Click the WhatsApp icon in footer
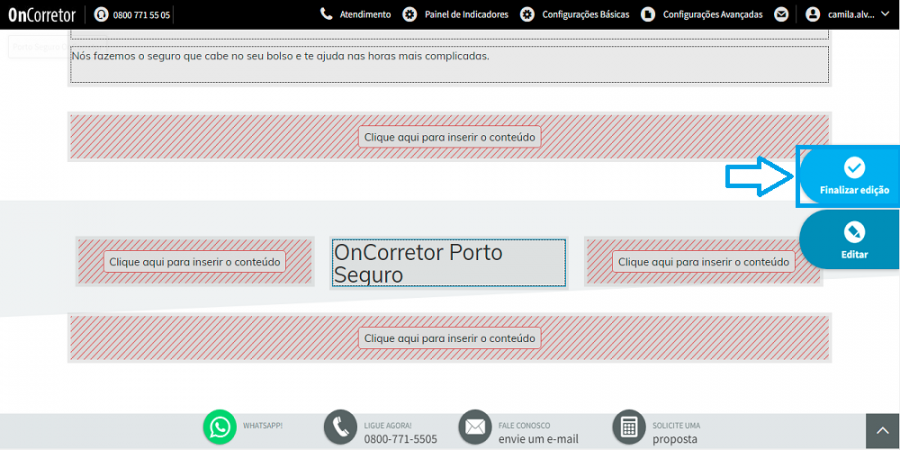Image resolution: width=900 pixels, height=450 pixels. (x=220, y=426)
